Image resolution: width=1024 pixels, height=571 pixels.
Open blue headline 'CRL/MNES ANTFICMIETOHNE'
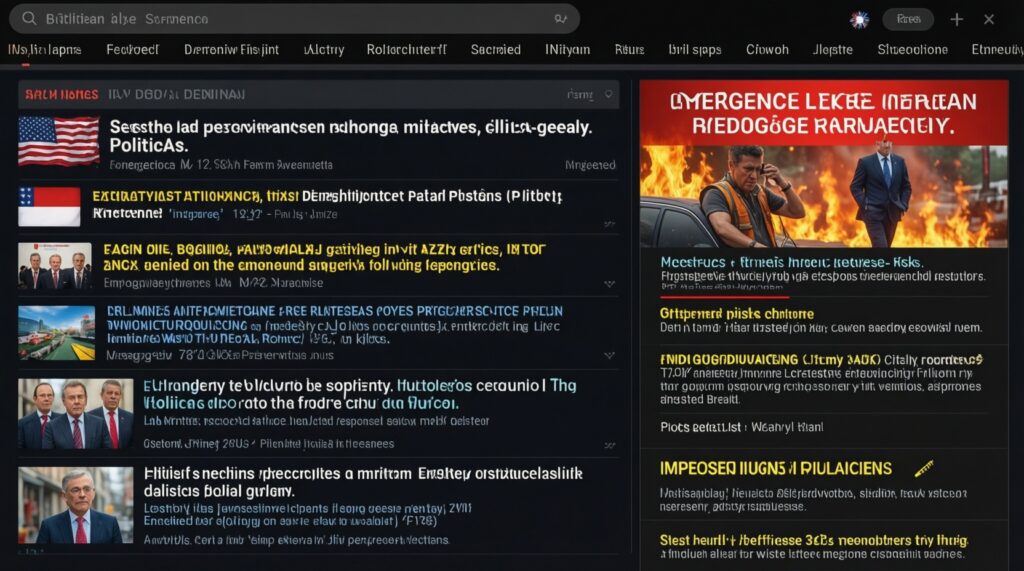[x=334, y=325]
